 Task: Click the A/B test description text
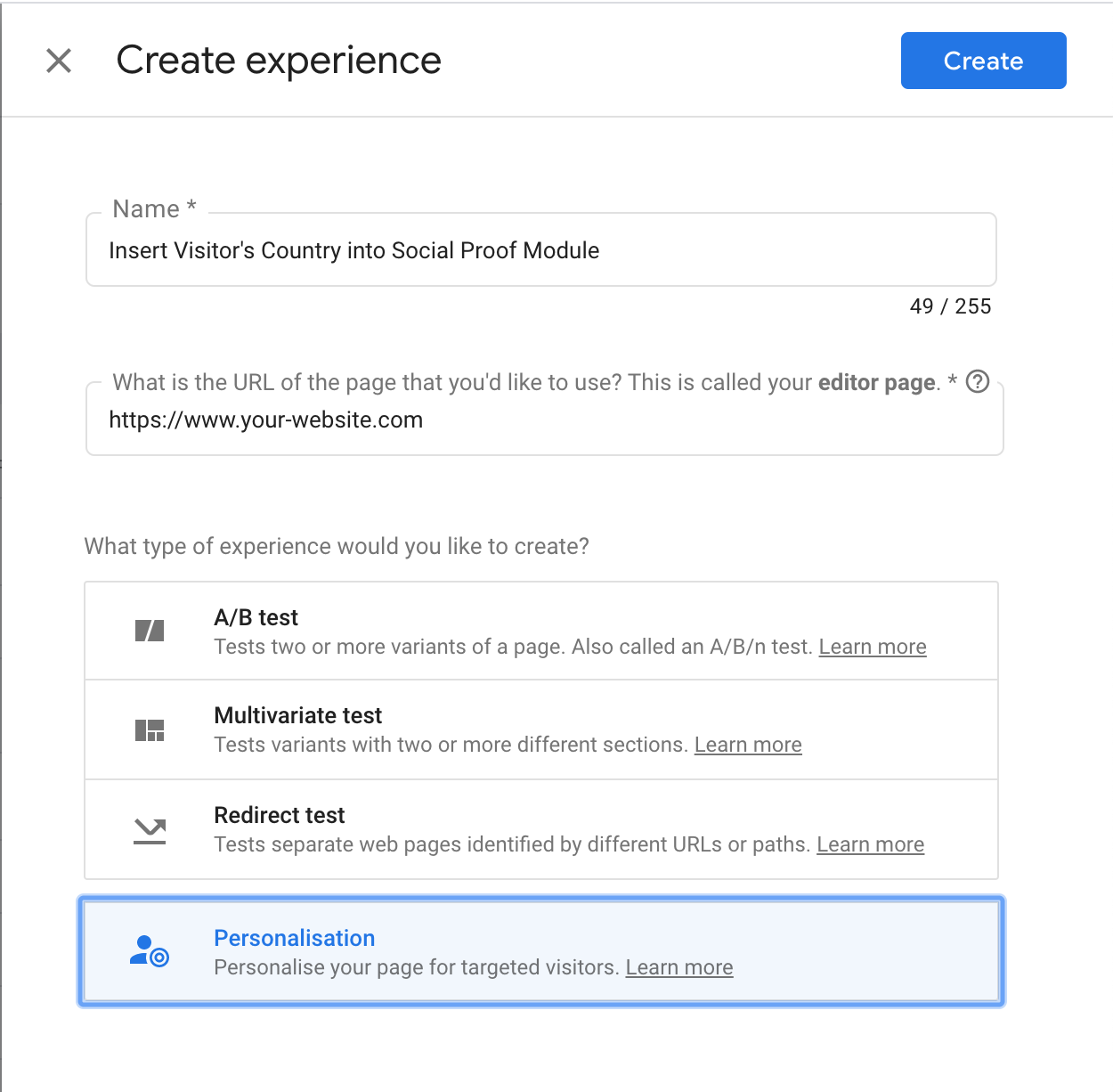click(x=513, y=647)
